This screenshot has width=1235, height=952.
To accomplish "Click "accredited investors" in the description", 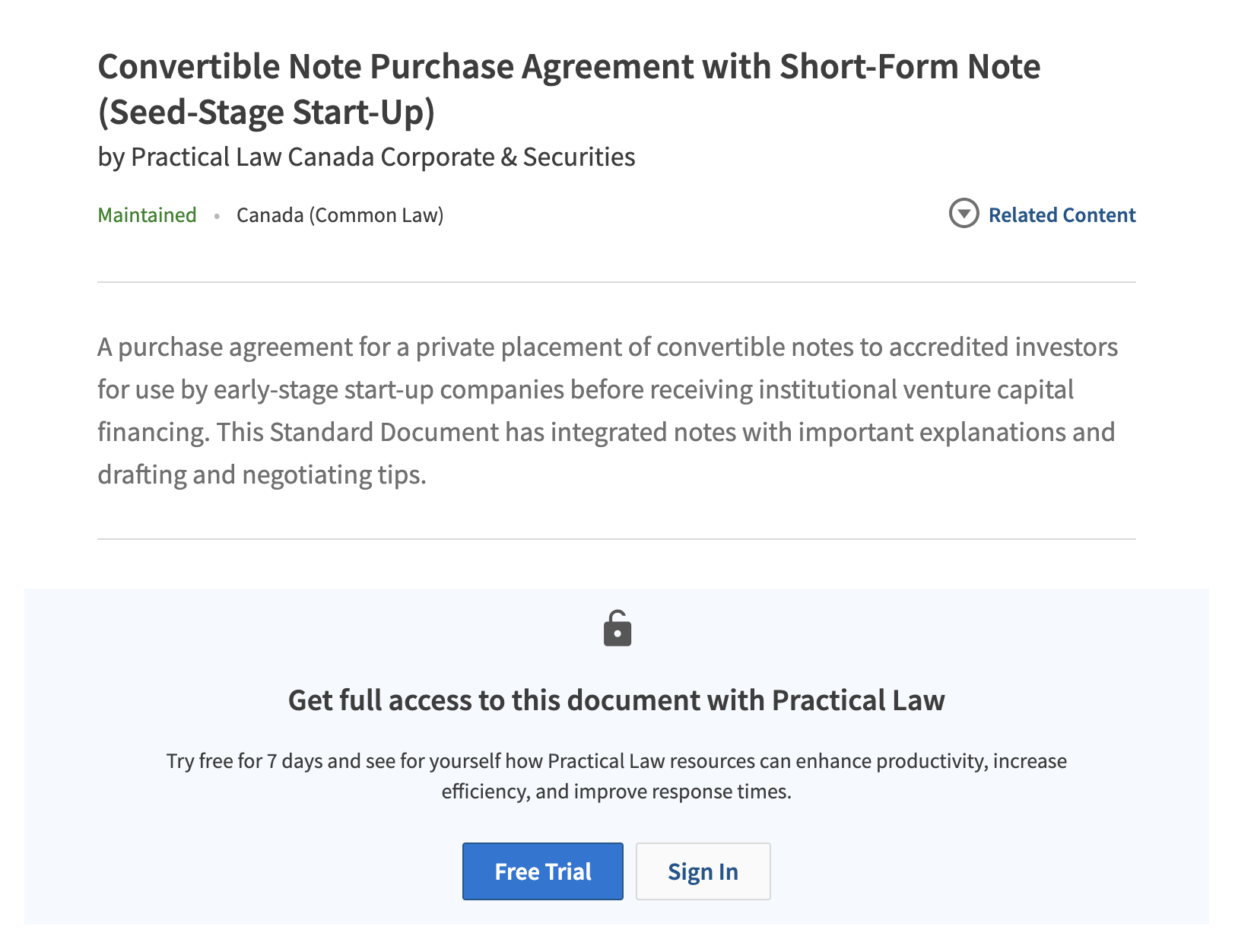I will [x=1003, y=347].
